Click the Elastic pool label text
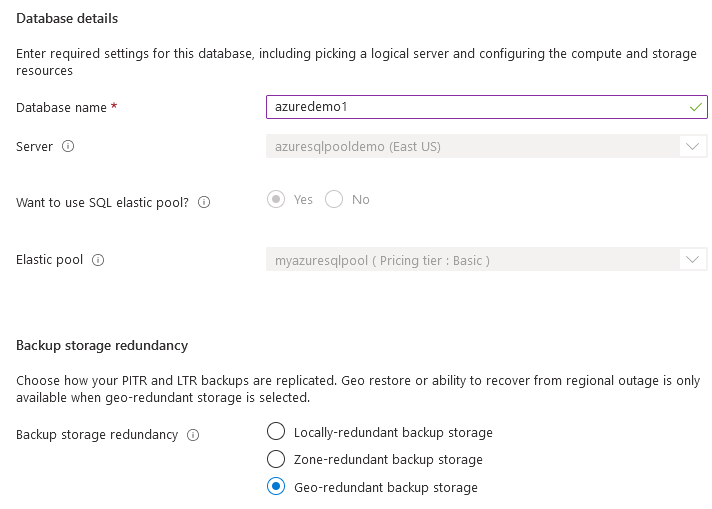The image size is (712, 509). (x=49, y=260)
